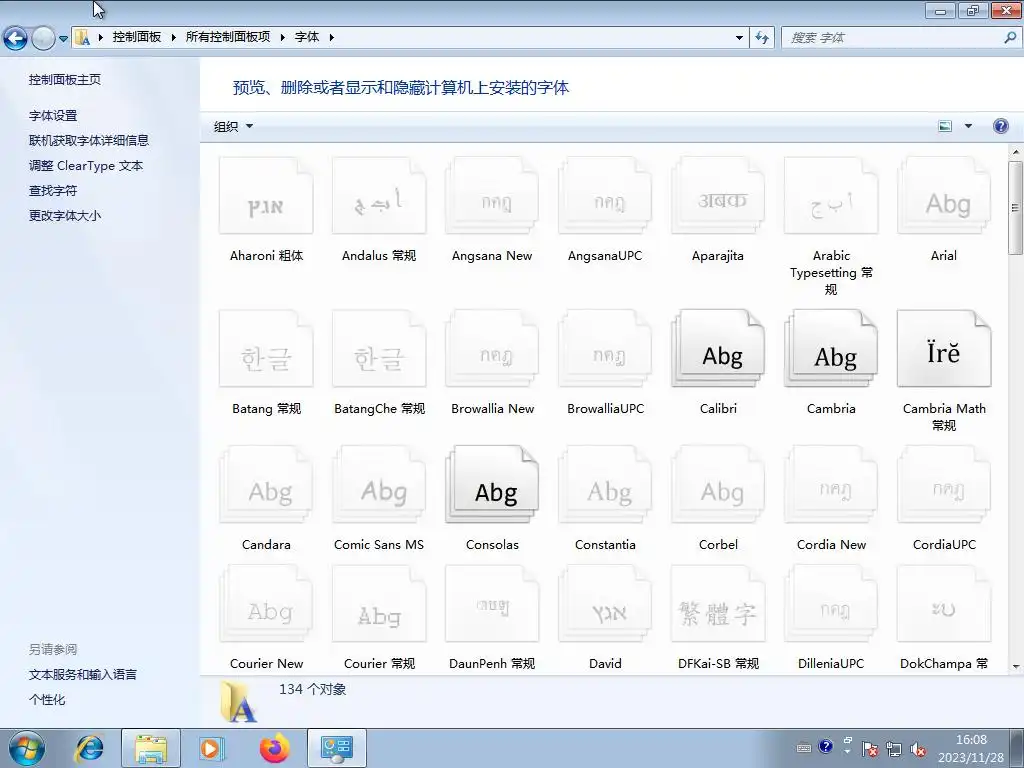Select the Cordia New font icon
This screenshot has height=768, width=1024.
coord(831,485)
